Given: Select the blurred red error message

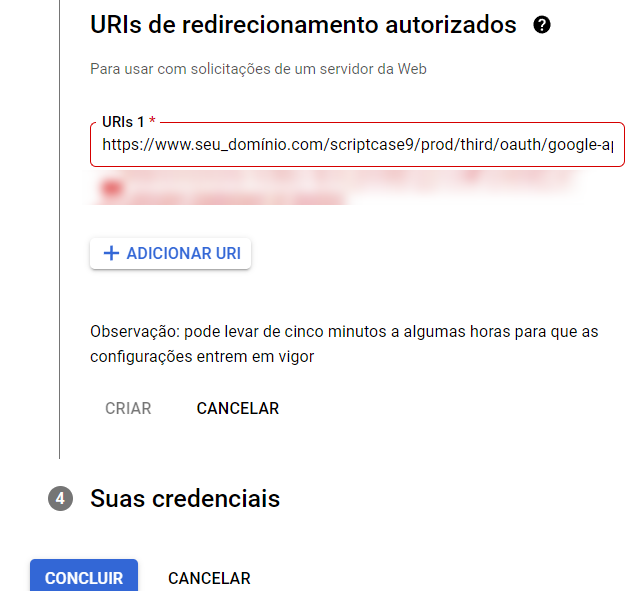Looking at the screenshot, I should tap(335, 188).
